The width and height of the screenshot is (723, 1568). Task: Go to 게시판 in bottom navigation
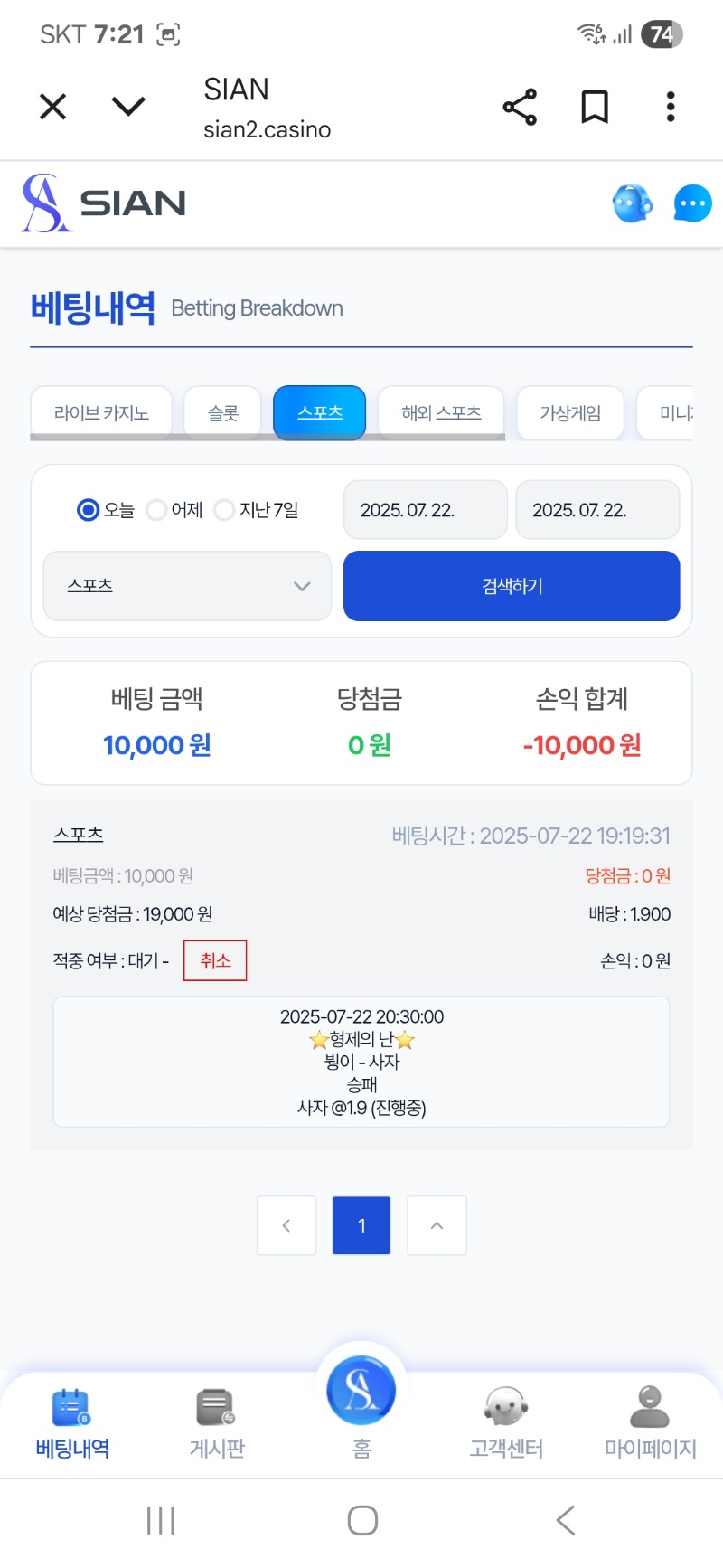[x=217, y=1424]
